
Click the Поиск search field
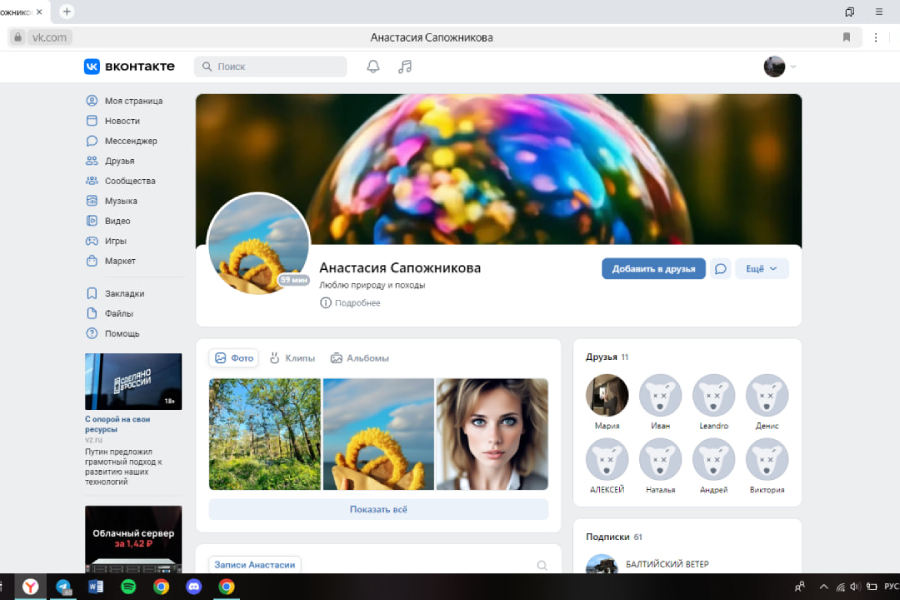[270, 67]
